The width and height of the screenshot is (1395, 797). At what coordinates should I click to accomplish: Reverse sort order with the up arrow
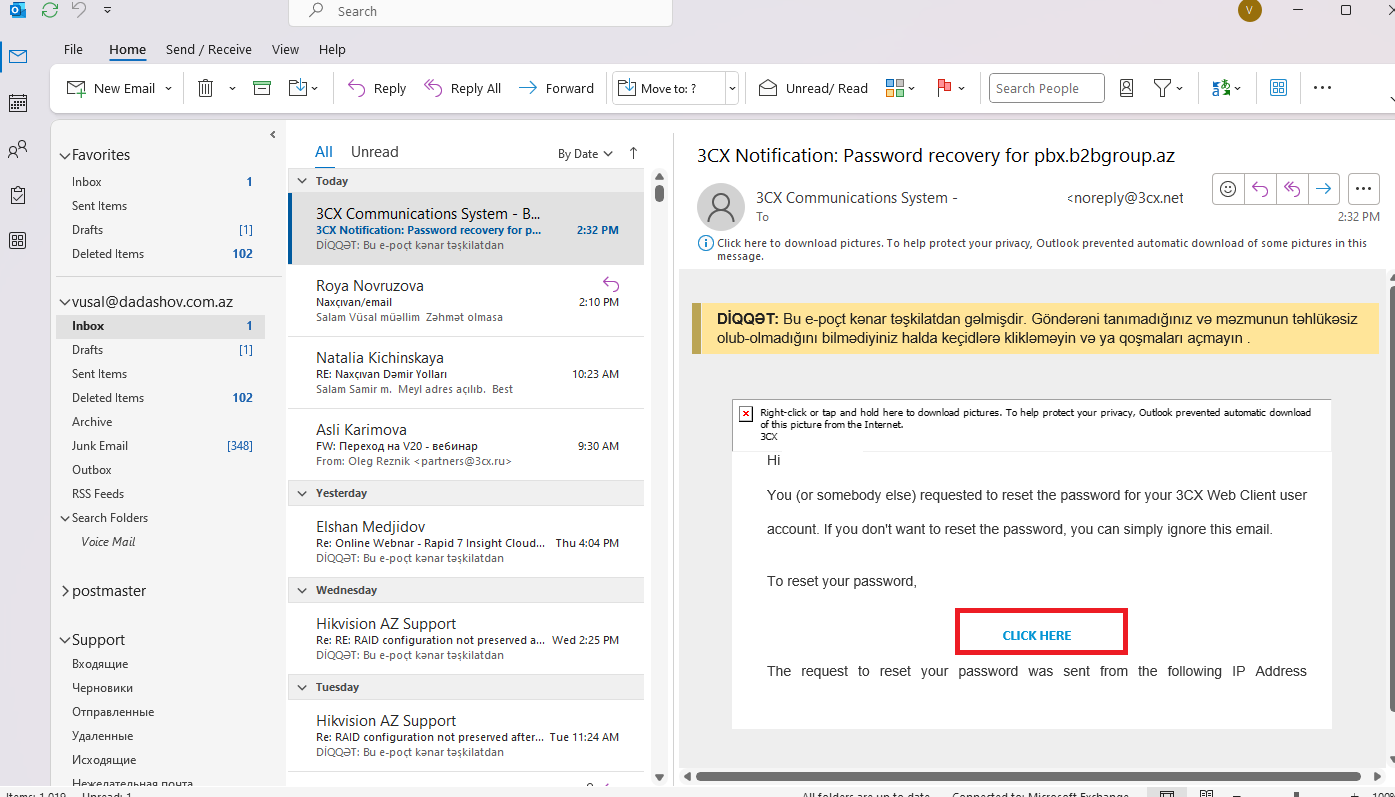[x=633, y=153]
